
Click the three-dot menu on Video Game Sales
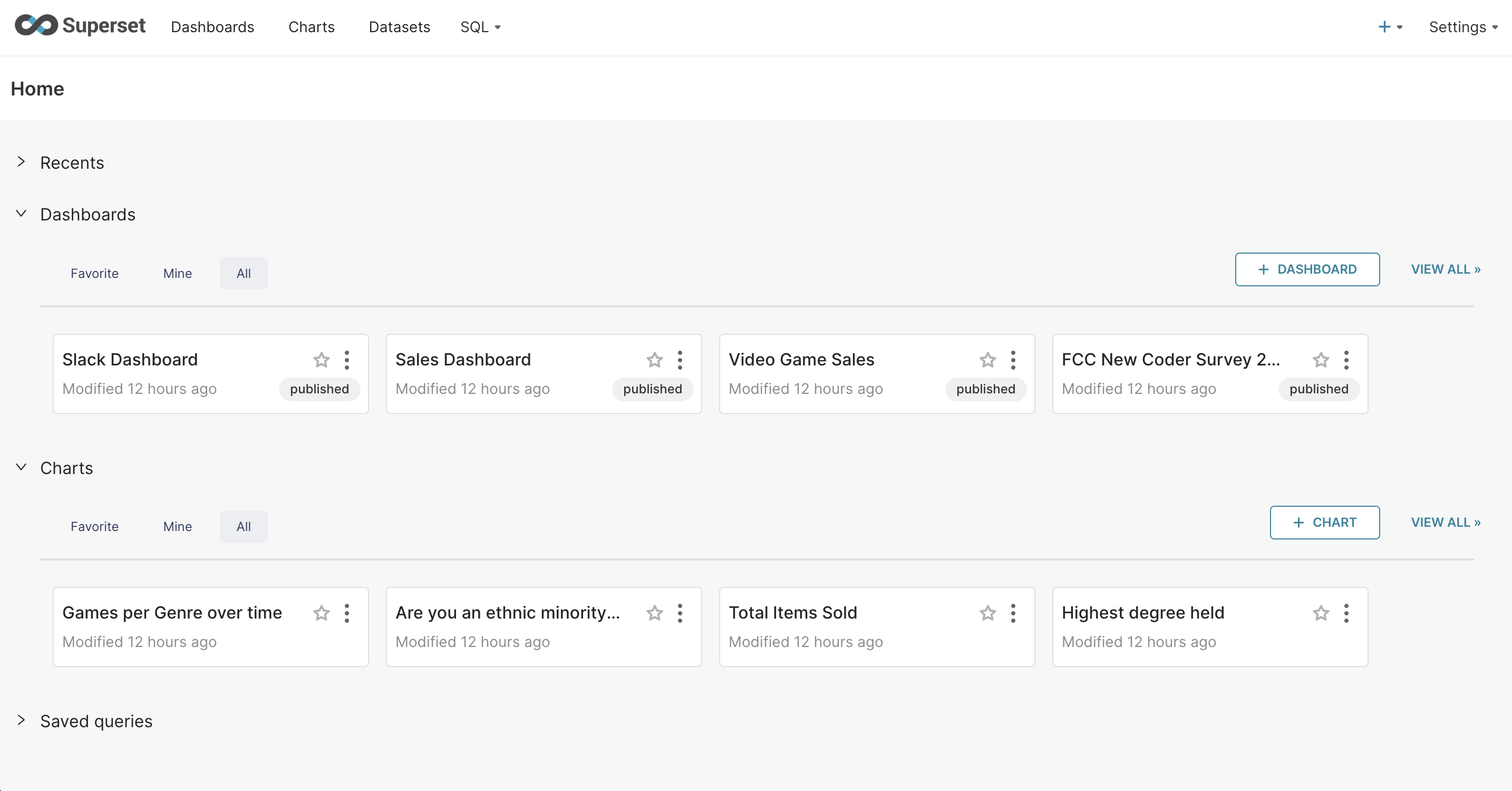point(1014,360)
